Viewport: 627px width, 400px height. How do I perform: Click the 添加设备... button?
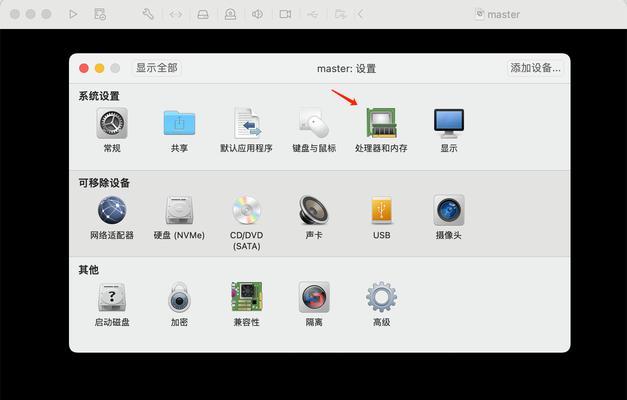[x=535, y=68]
